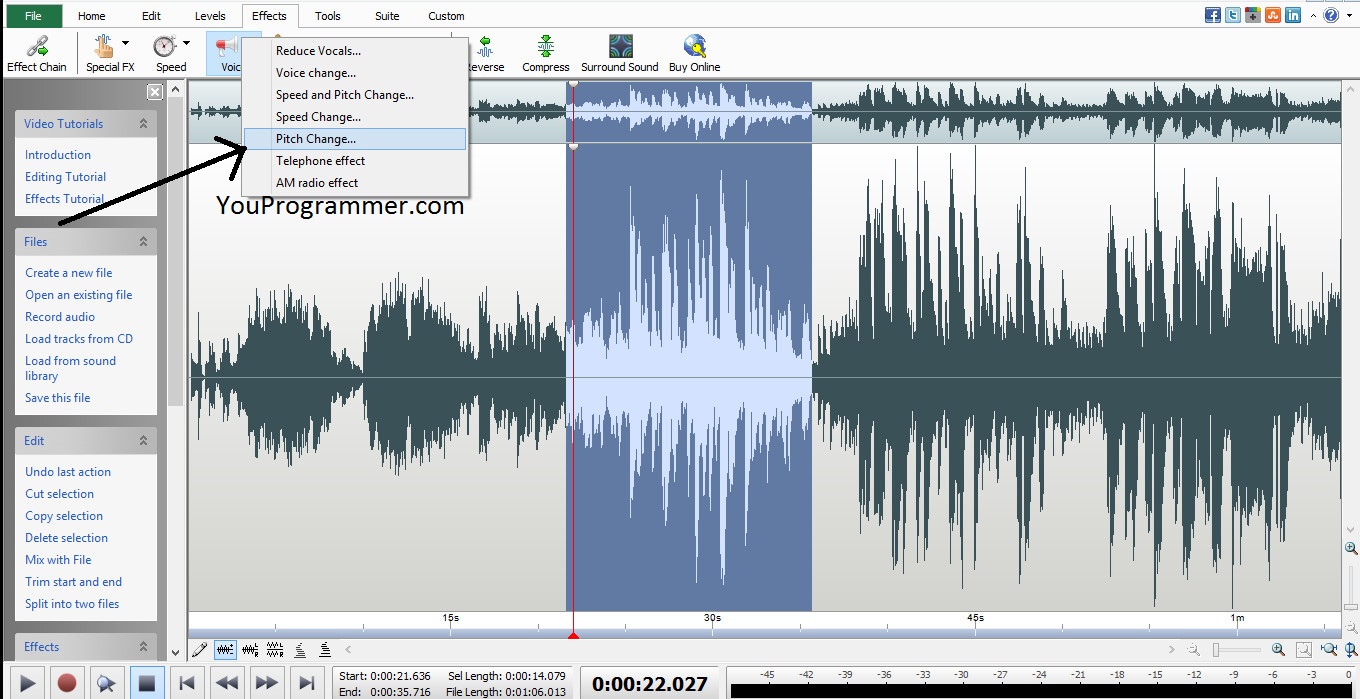This screenshot has width=1360, height=699.
Task: Open the Effect Chain tool
Action: (37, 53)
